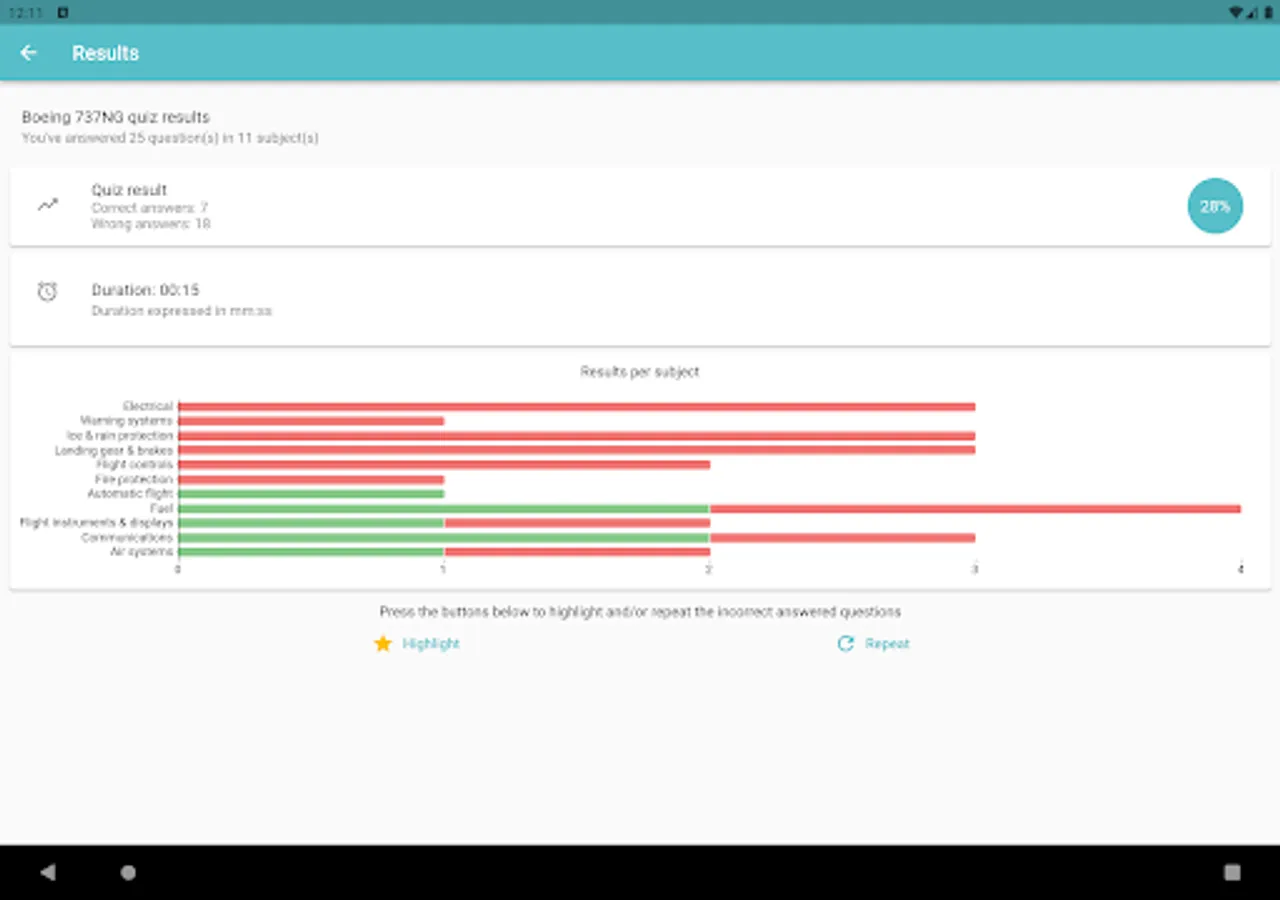Click the "Fire protection" chart label
This screenshot has height=900, width=1280.
(134, 479)
